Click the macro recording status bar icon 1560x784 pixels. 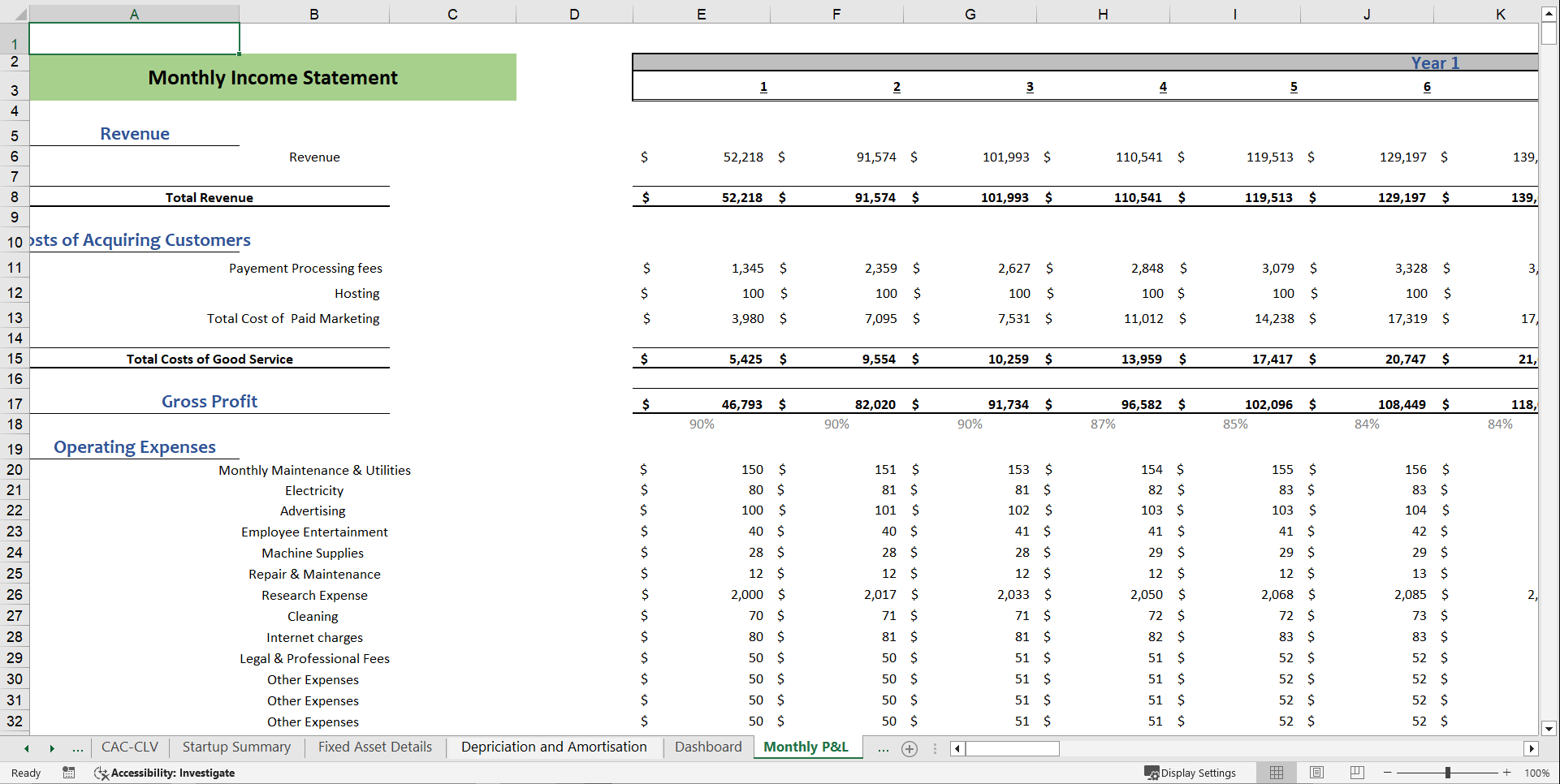[x=69, y=773]
